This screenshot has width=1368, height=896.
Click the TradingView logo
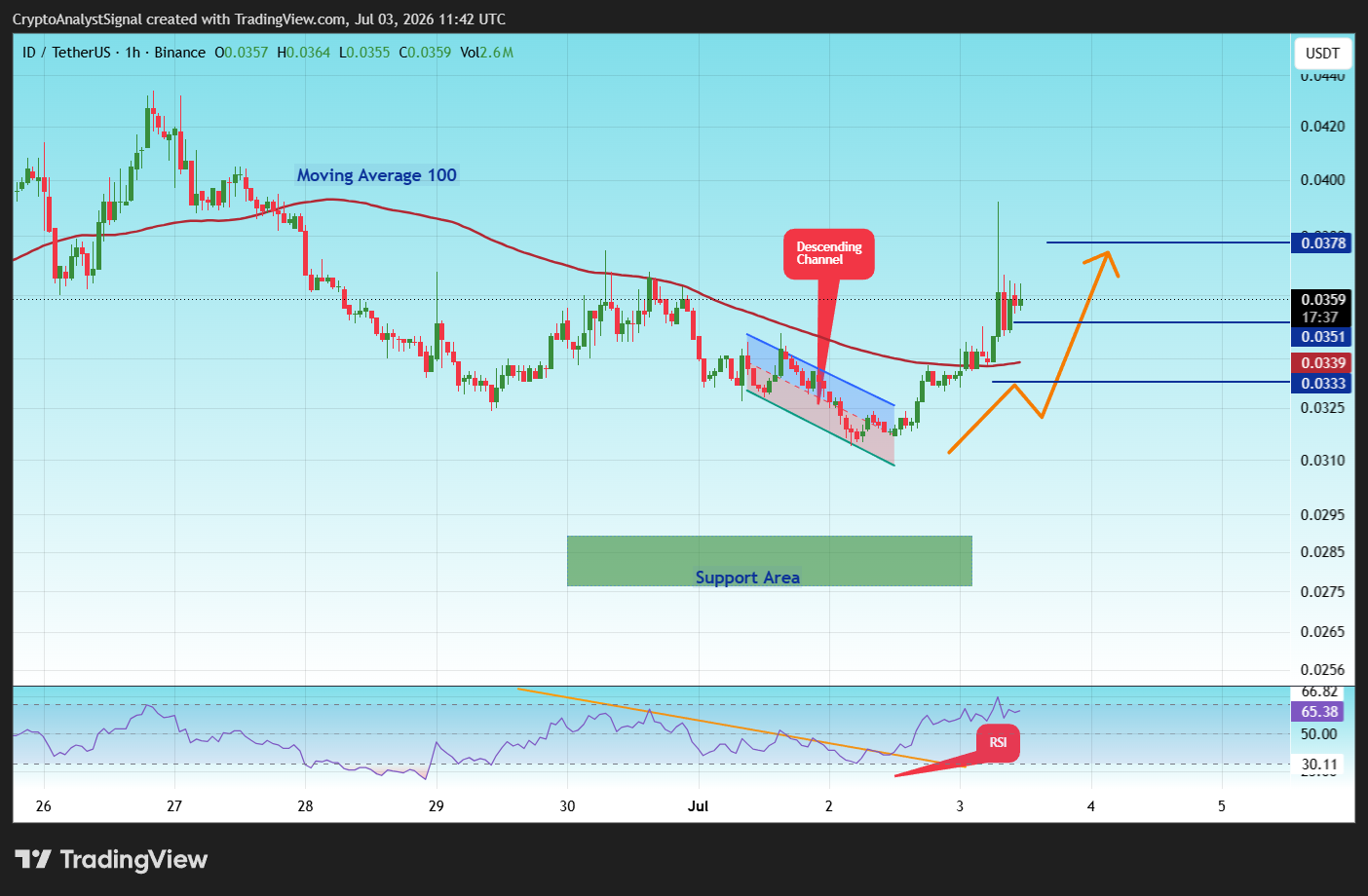(x=111, y=859)
